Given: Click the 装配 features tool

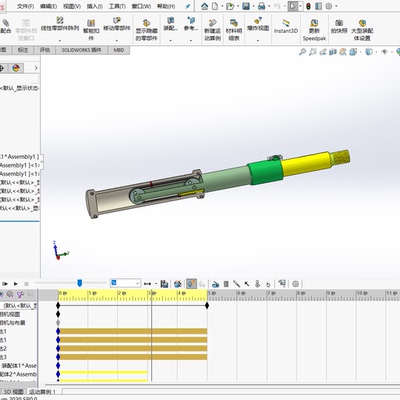Looking at the screenshot, I should pyautogui.click(x=171, y=24).
